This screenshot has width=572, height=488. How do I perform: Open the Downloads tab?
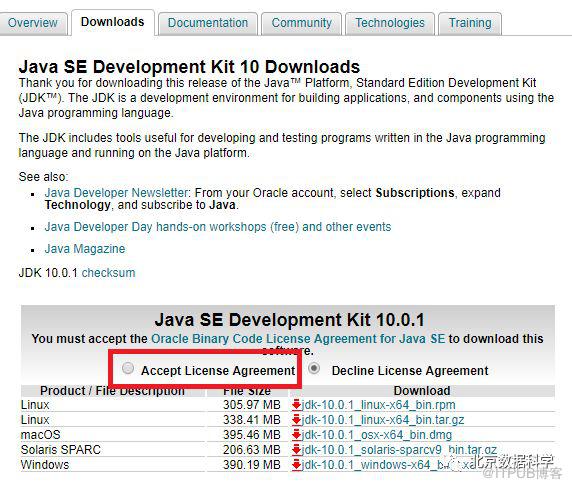[x=112, y=22]
